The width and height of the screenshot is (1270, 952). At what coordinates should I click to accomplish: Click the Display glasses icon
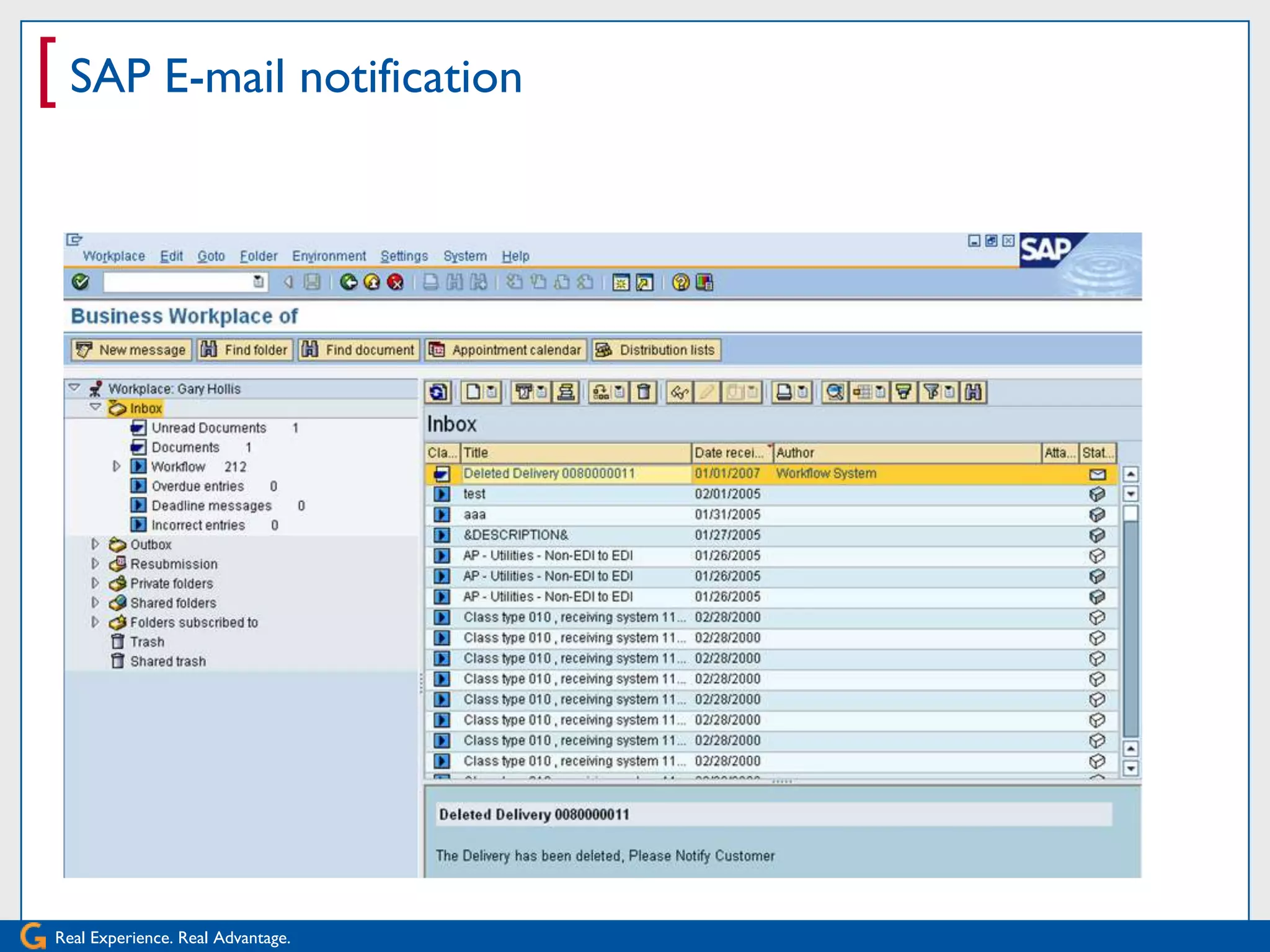coord(680,392)
